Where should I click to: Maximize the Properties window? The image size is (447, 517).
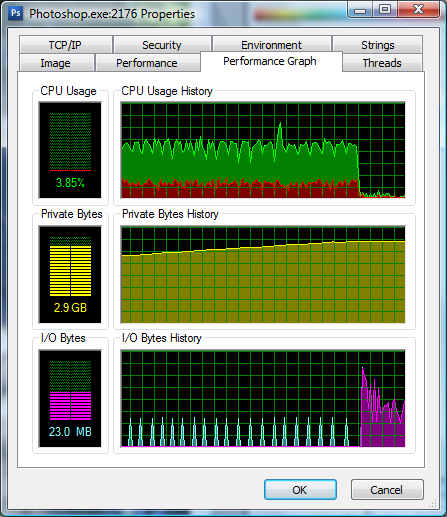[x=385, y=9]
